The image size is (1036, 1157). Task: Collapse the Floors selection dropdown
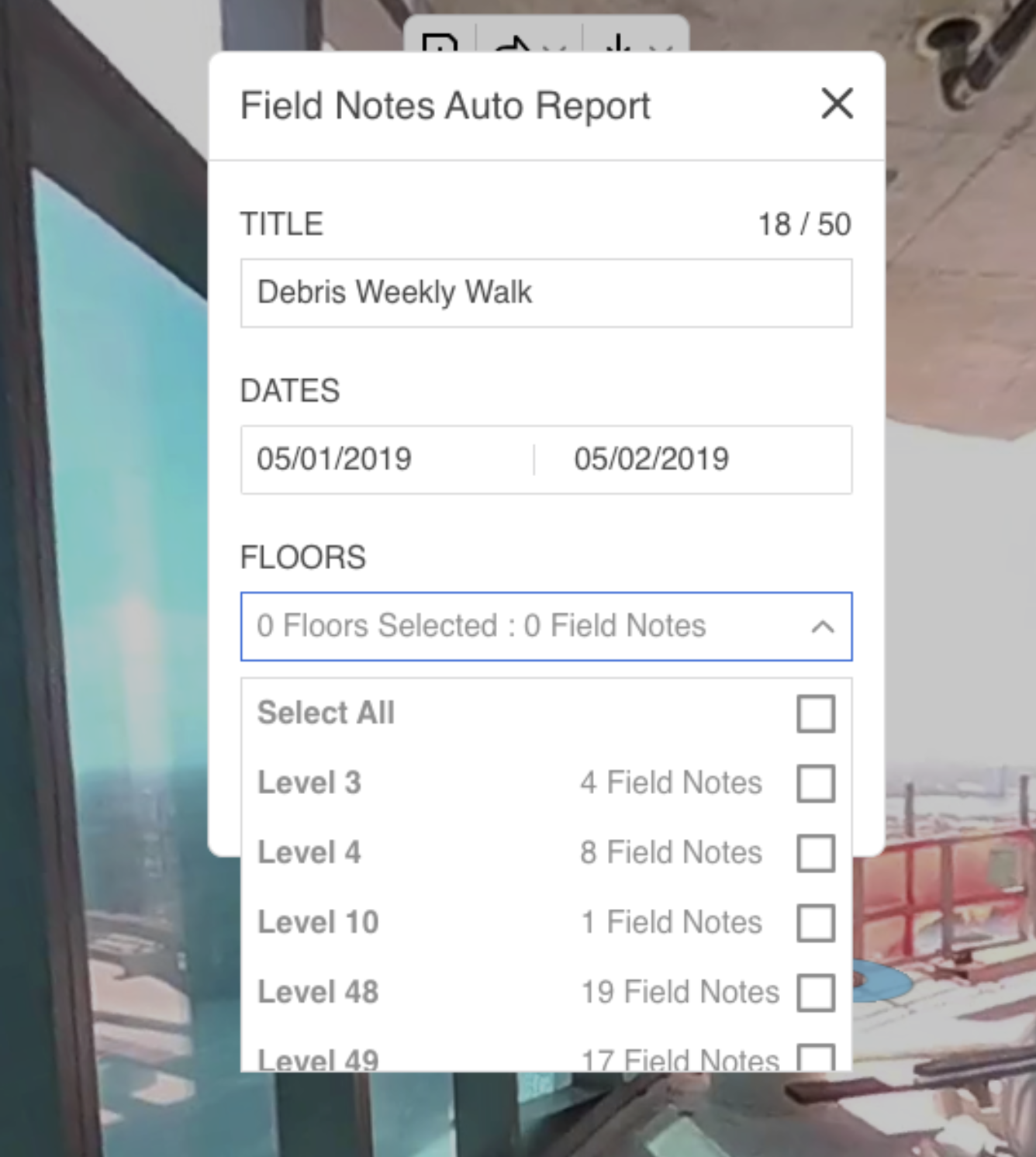(x=822, y=627)
